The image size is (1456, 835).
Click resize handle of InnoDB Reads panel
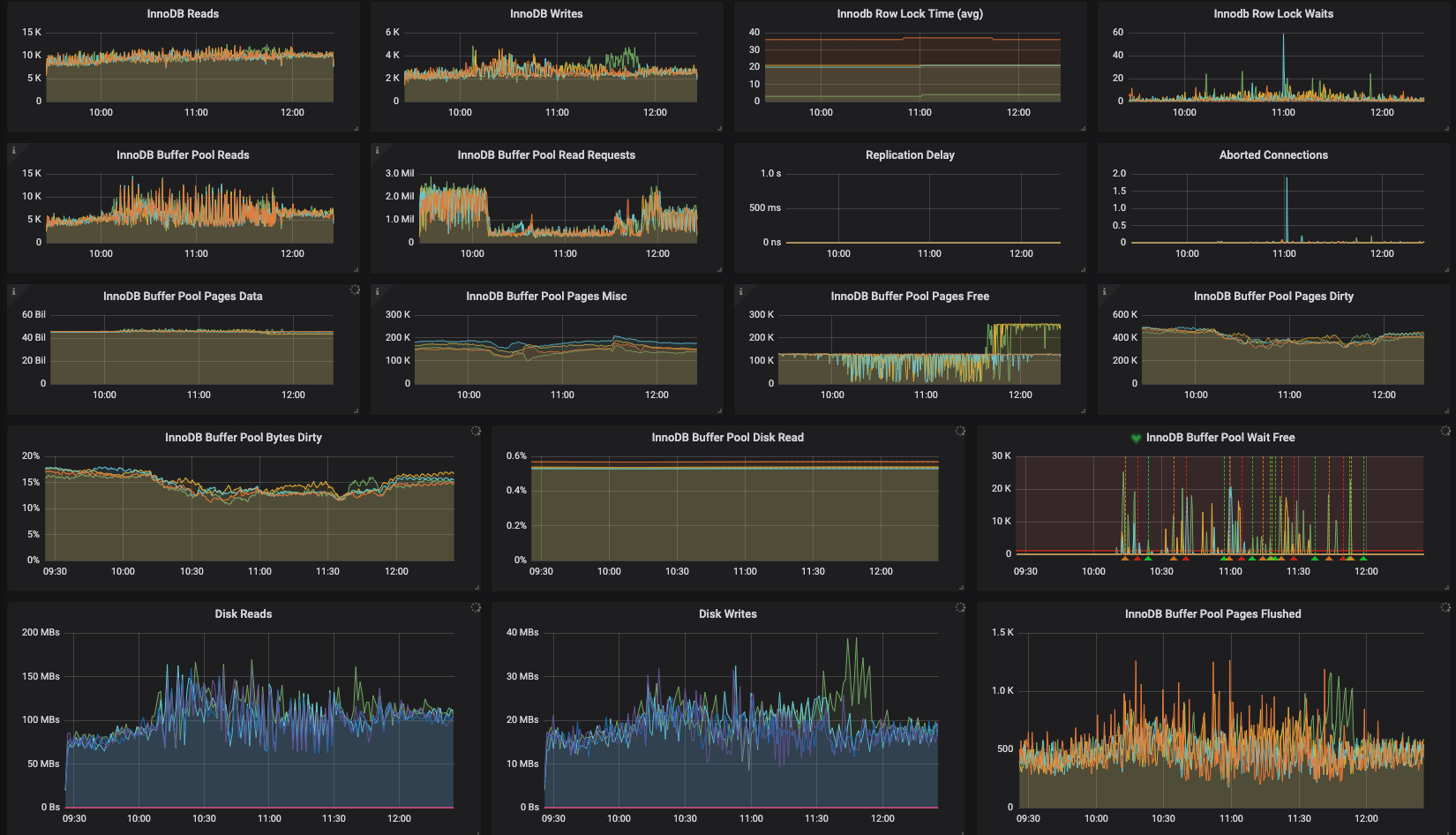[356, 129]
